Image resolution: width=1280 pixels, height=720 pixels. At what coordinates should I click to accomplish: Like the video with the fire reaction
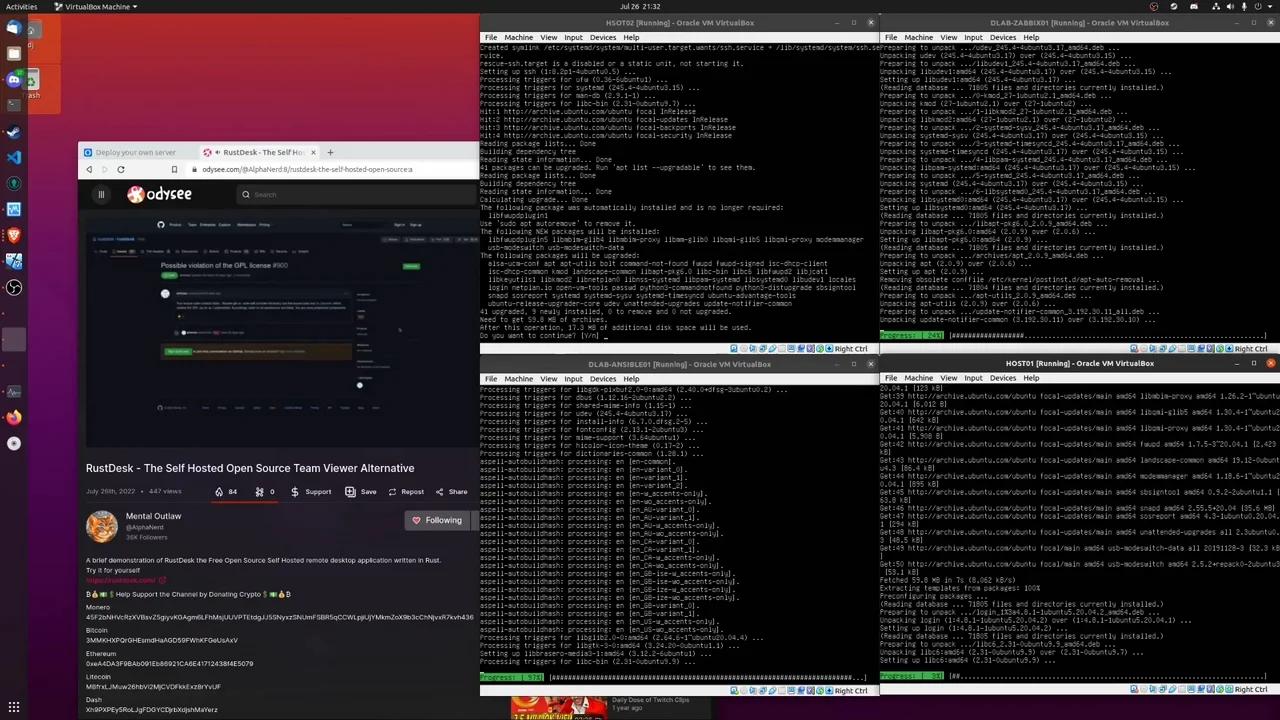[x=219, y=491]
